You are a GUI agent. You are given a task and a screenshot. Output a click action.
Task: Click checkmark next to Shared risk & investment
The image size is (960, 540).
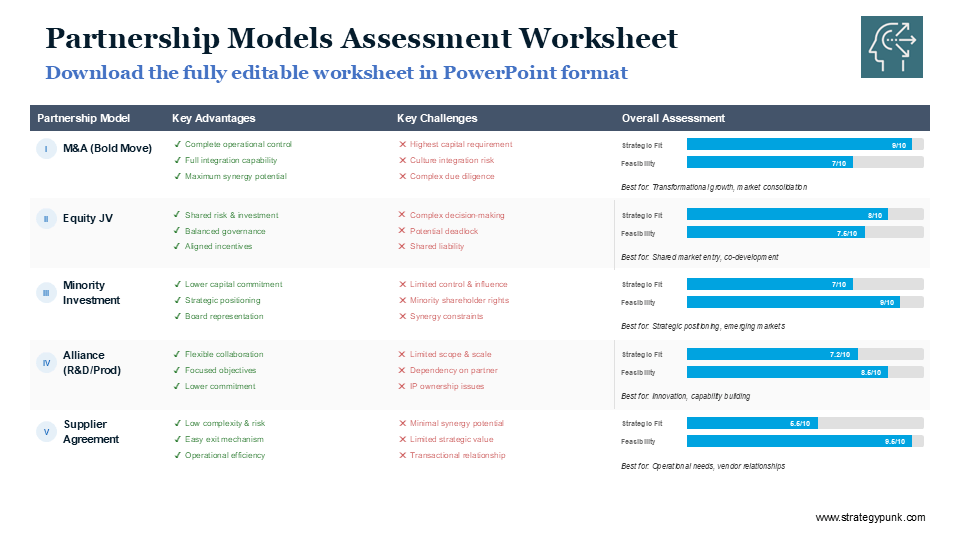[x=177, y=215]
